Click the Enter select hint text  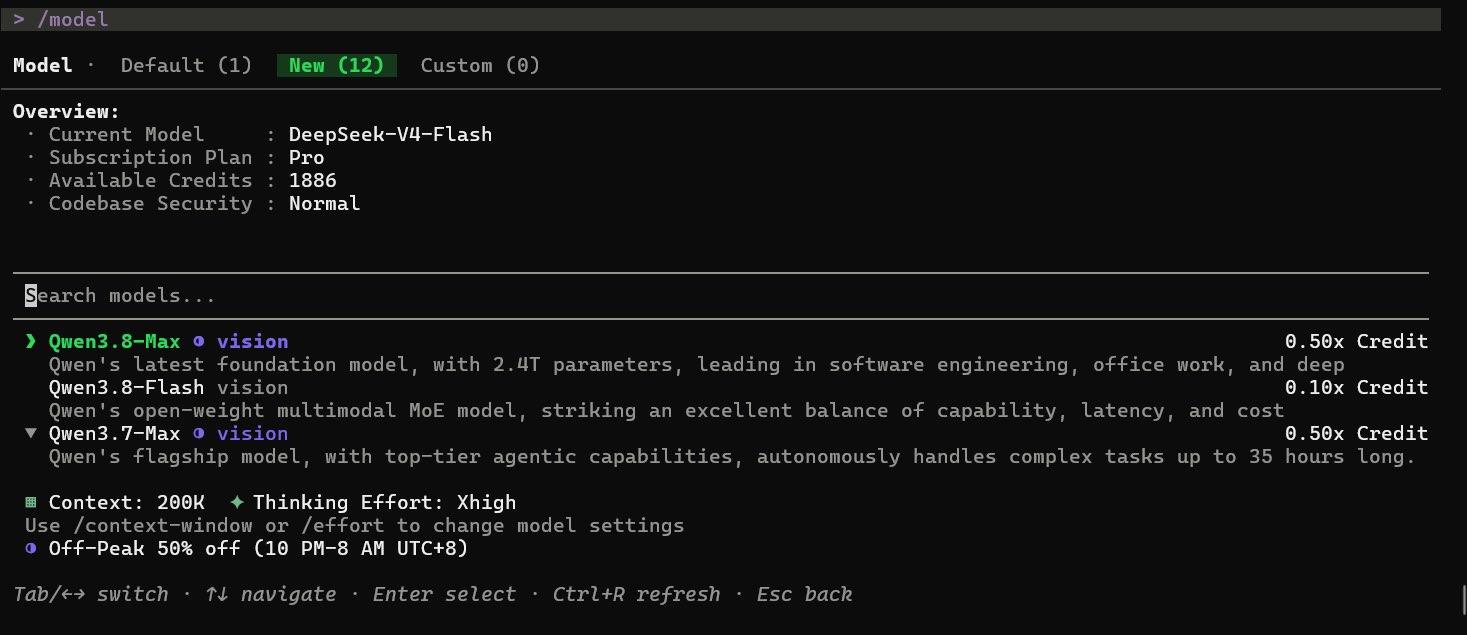click(444, 595)
